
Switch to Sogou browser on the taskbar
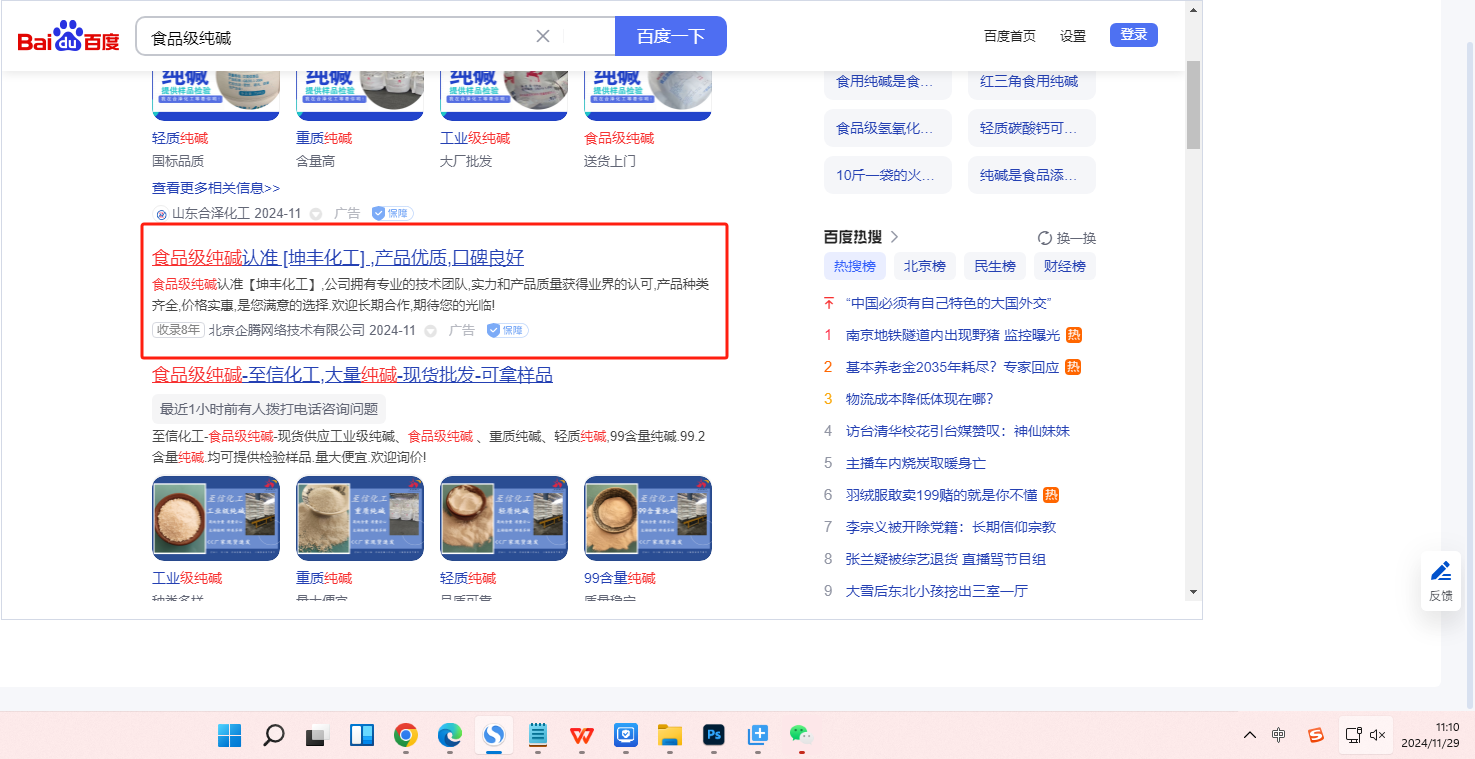[493, 736]
